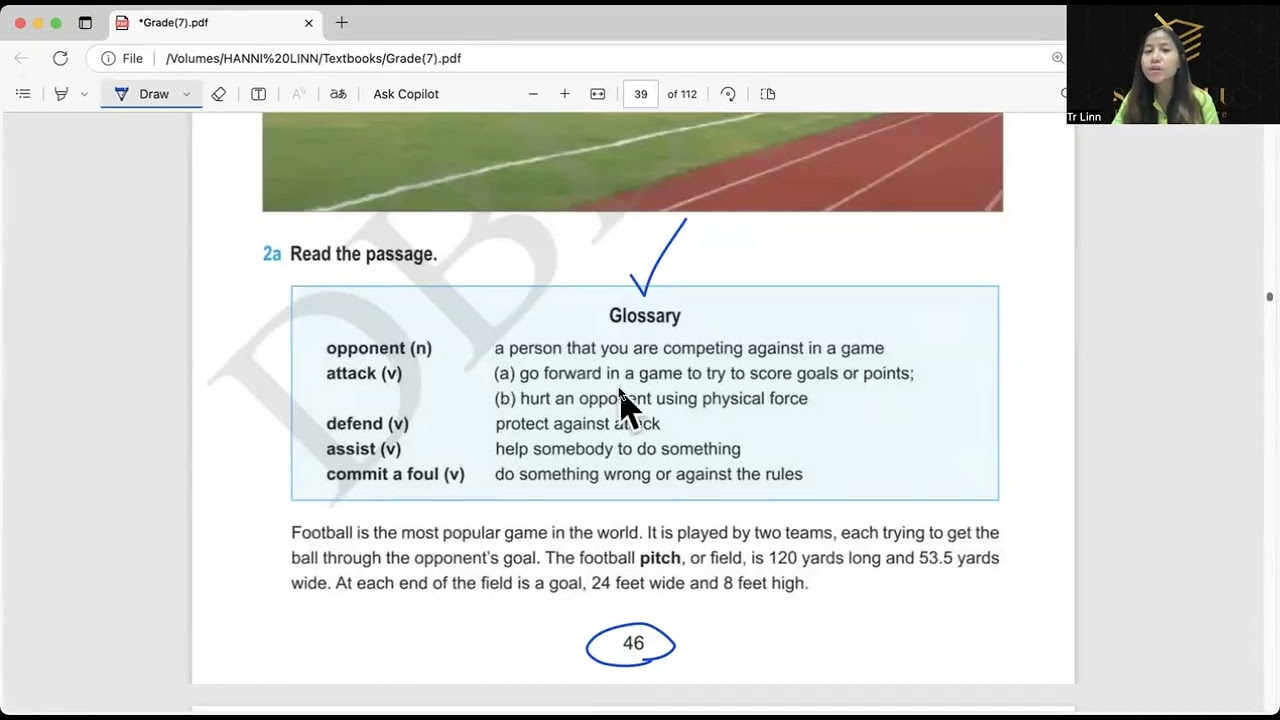Image resolution: width=1280 pixels, height=720 pixels.
Task: Click the browser Back arrow
Action: pyautogui.click(x=21, y=58)
